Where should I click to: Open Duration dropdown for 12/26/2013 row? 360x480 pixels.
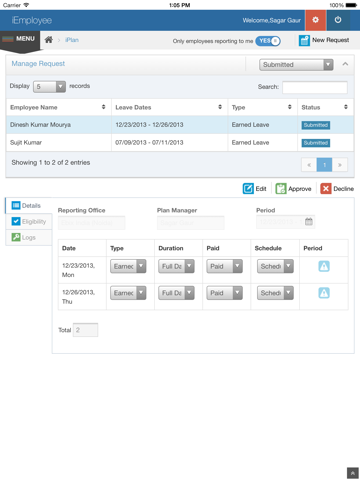pos(176,293)
